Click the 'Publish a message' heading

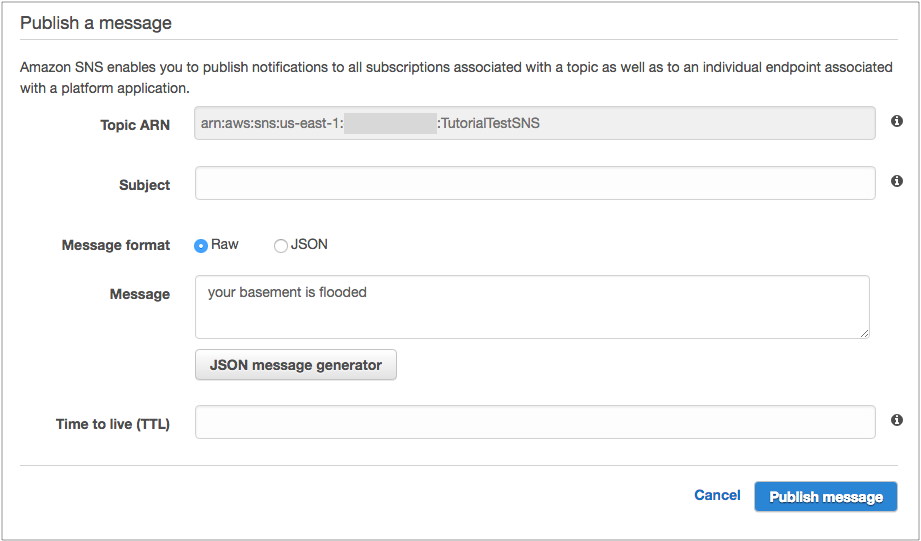(96, 23)
